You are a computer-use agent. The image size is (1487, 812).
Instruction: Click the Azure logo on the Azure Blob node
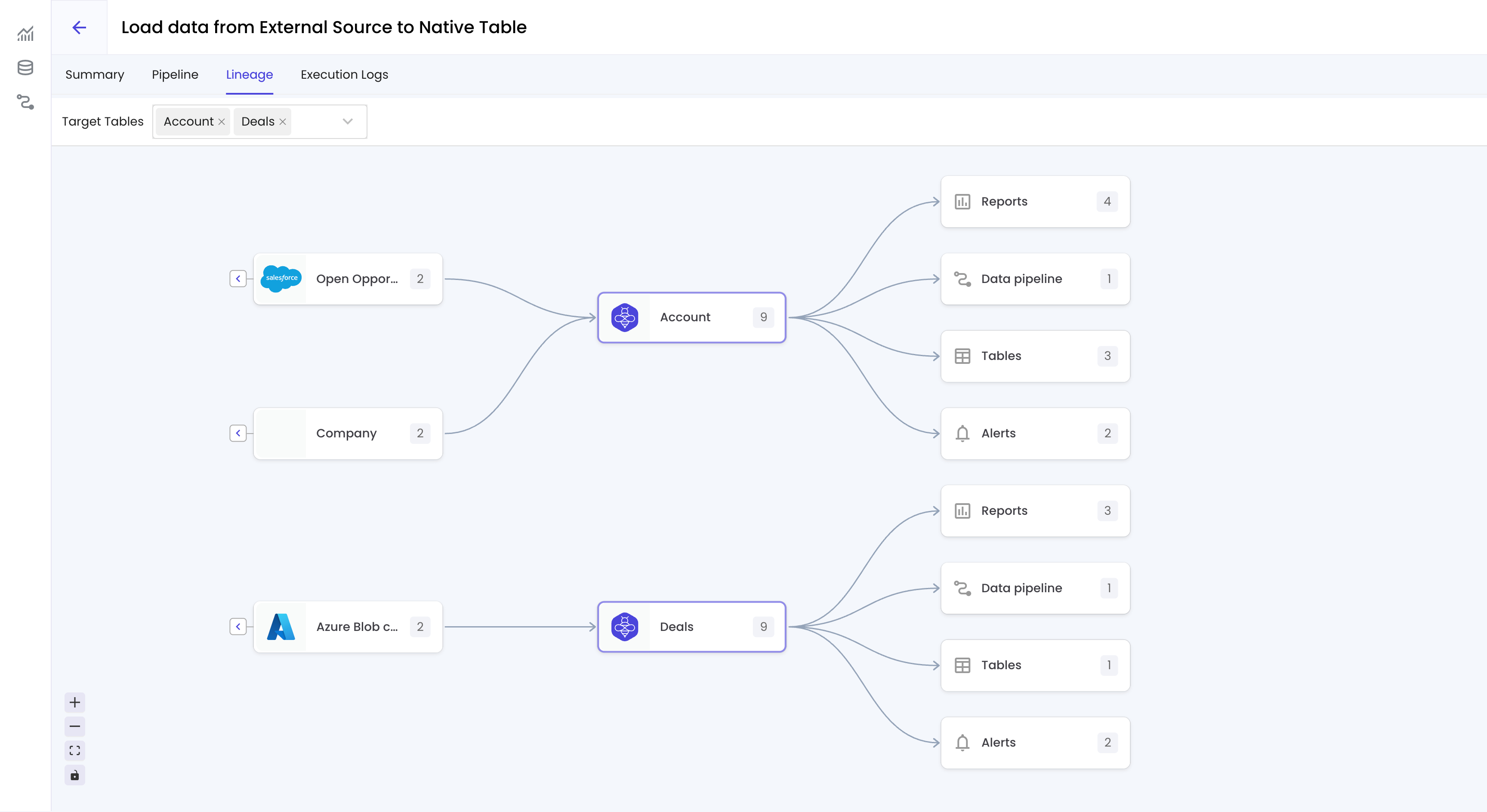click(281, 627)
